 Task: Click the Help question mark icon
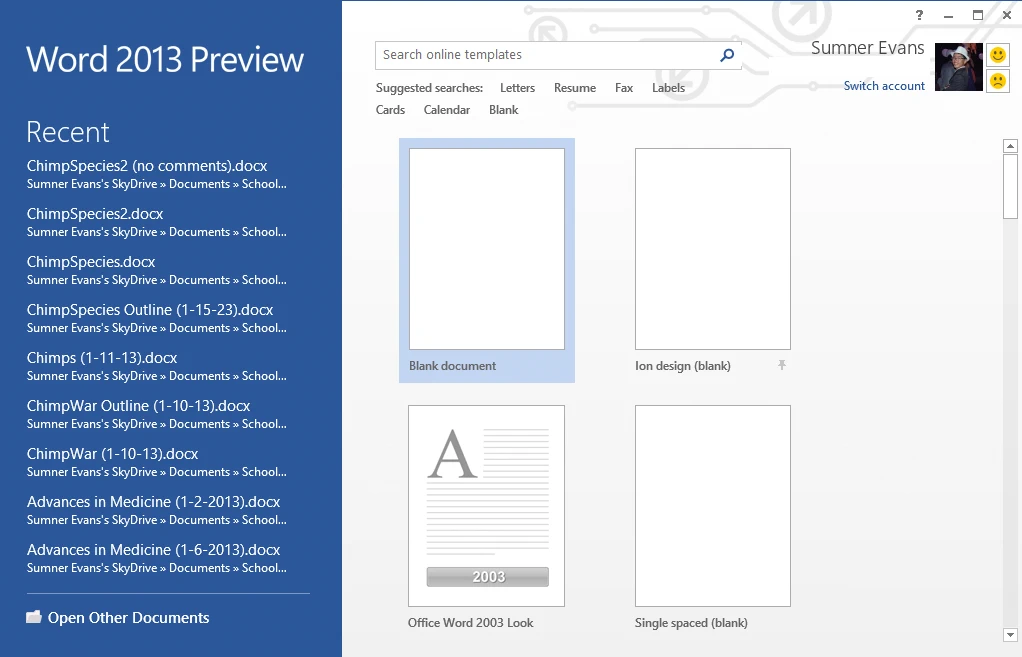click(919, 15)
